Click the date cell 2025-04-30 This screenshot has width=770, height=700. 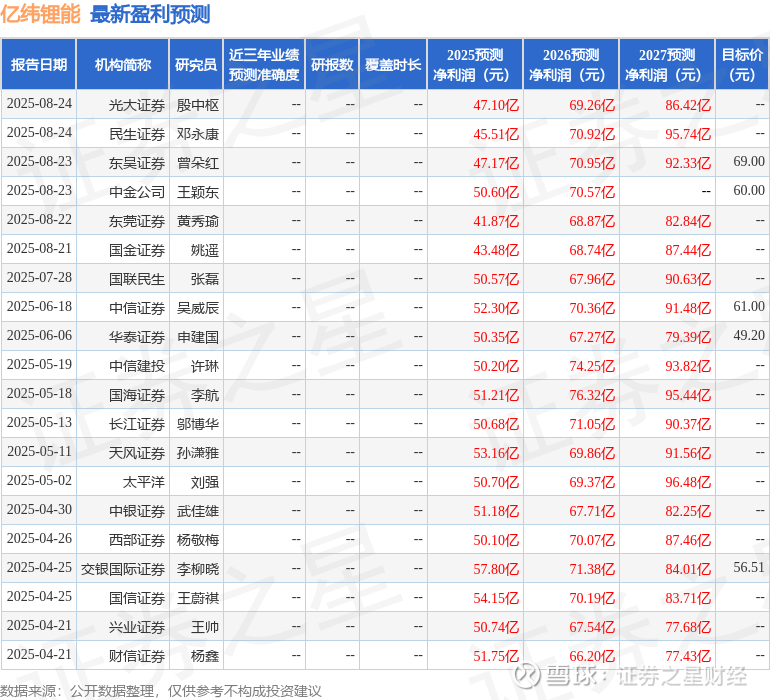pos(39,509)
